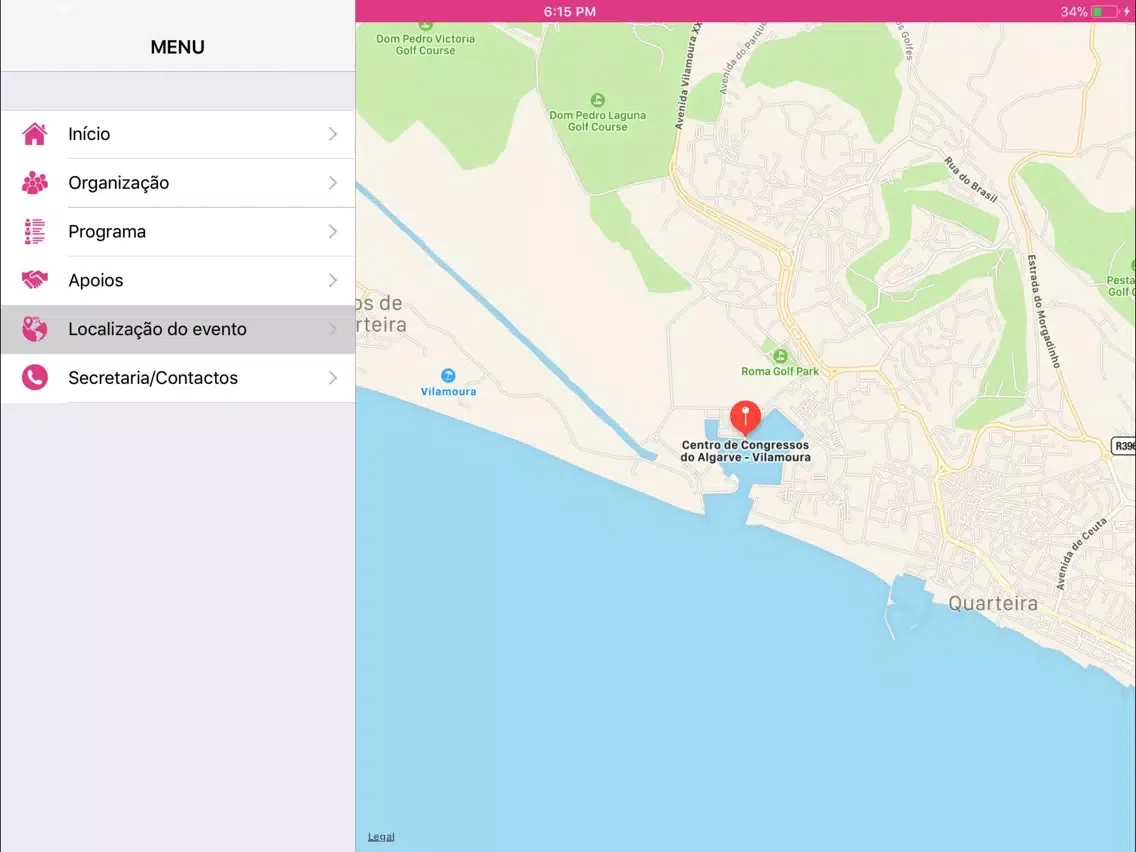Image resolution: width=1136 pixels, height=852 pixels.
Task: Expand the Programa row chevron
Action: click(333, 232)
